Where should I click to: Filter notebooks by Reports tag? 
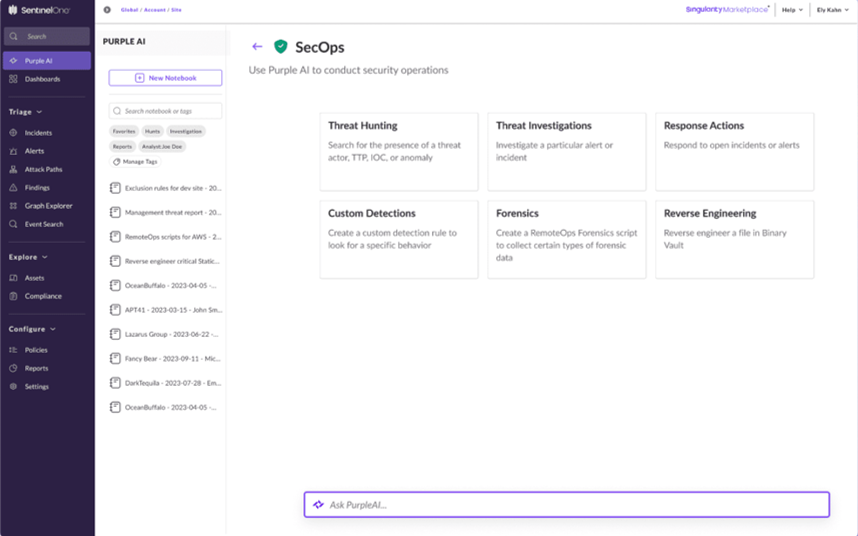pos(122,147)
